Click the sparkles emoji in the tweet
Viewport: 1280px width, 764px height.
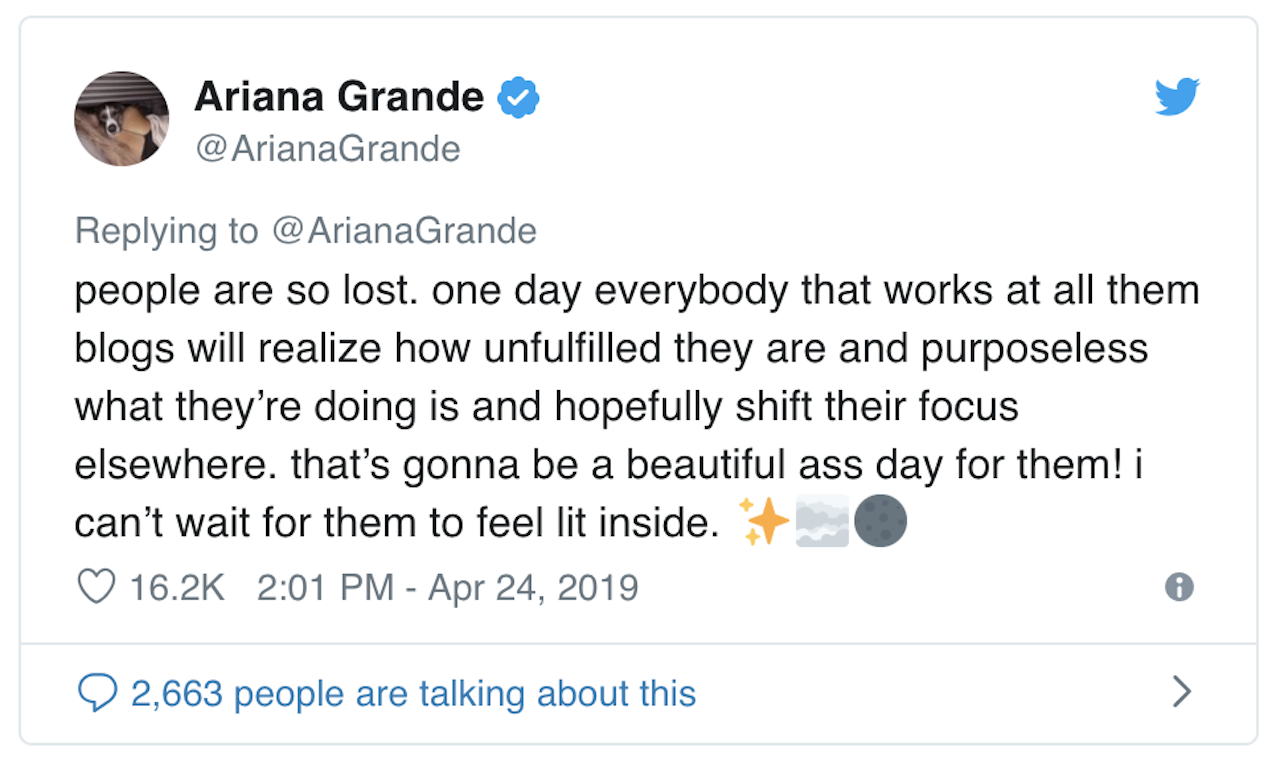pos(766,523)
